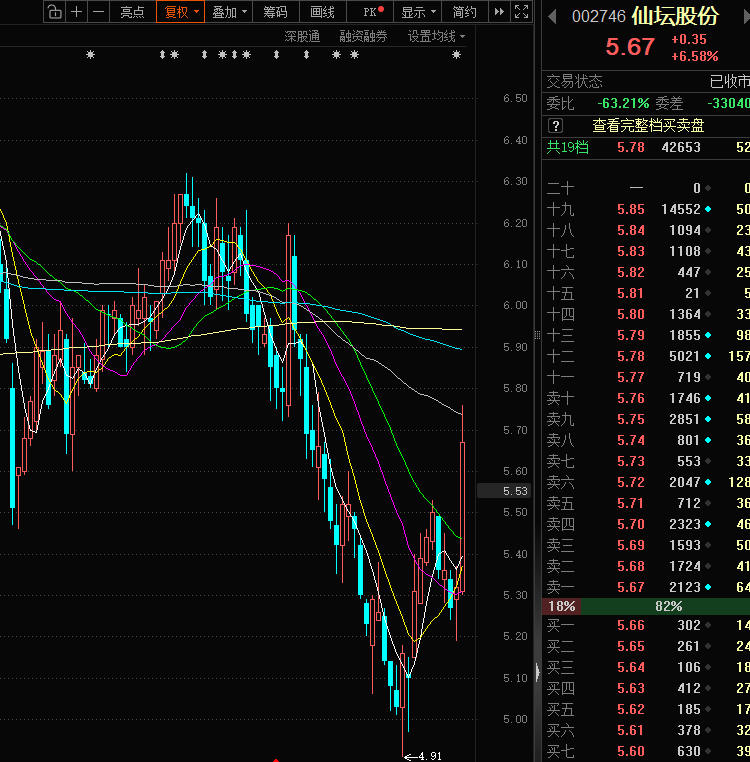
Task: Click the current price 5.67
Action: 630,47
